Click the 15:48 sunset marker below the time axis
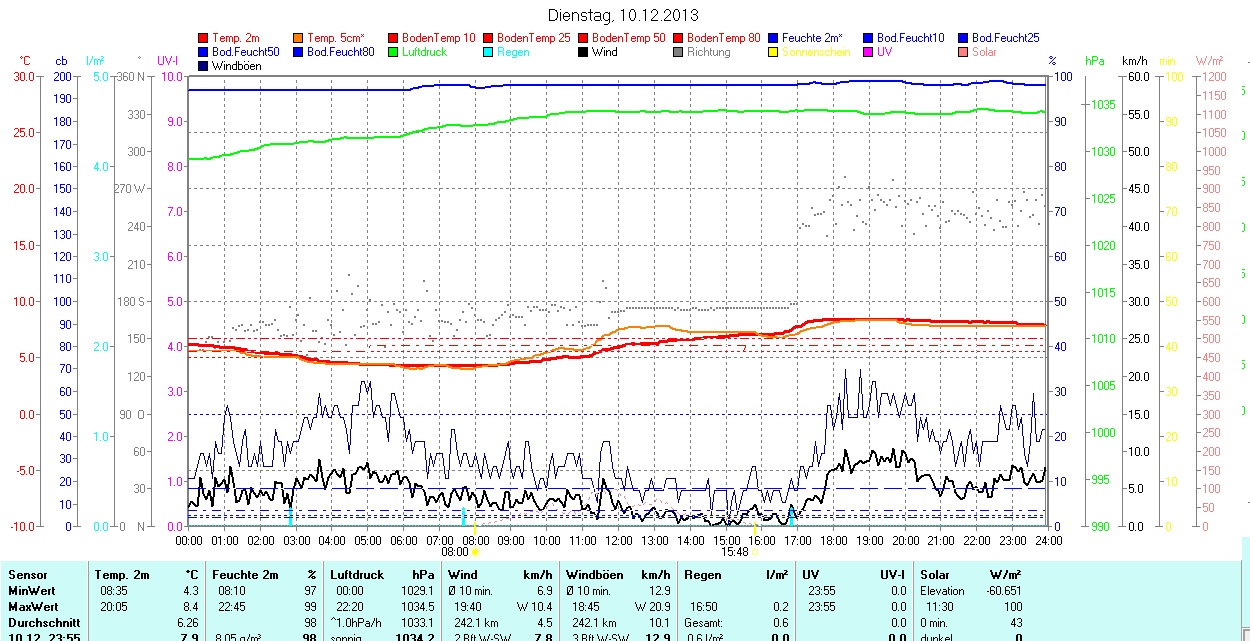1250x641 pixels. click(735, 551)
